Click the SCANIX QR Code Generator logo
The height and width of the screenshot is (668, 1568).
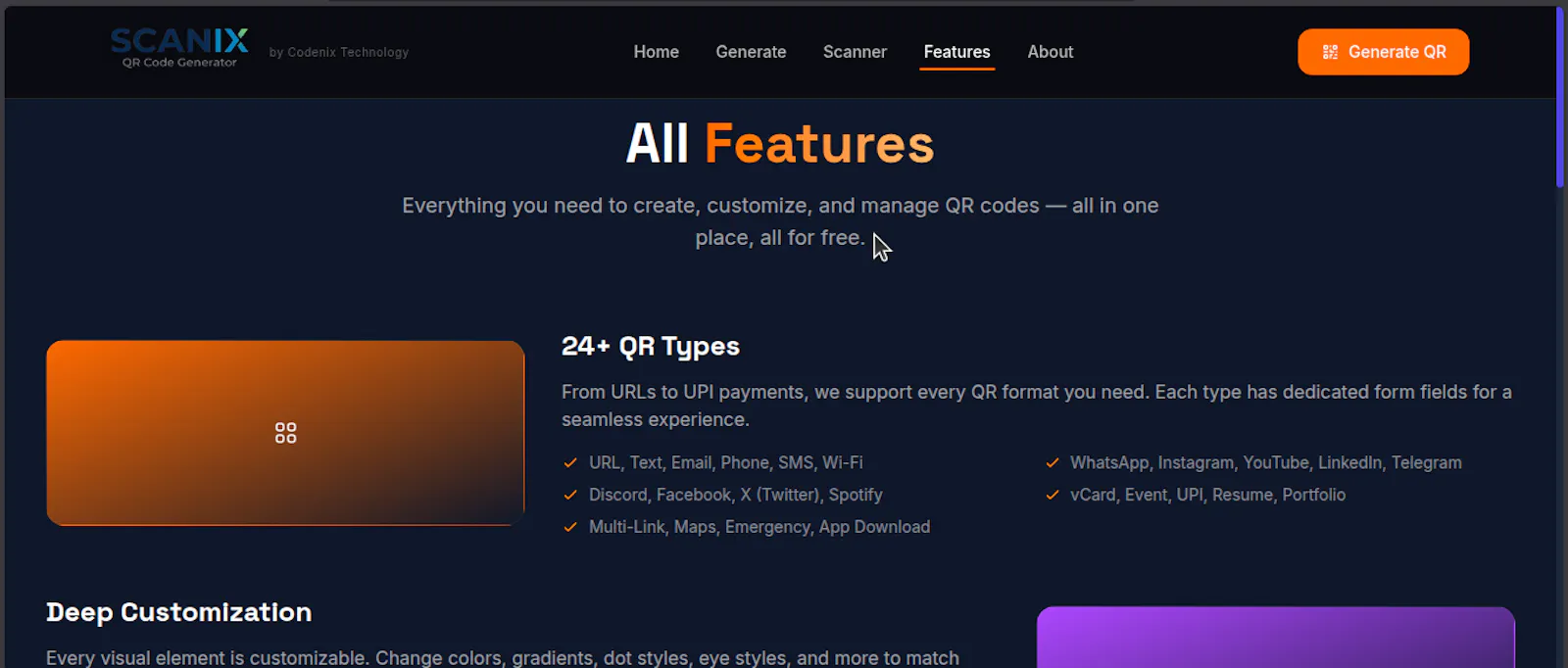coord(179,48)
